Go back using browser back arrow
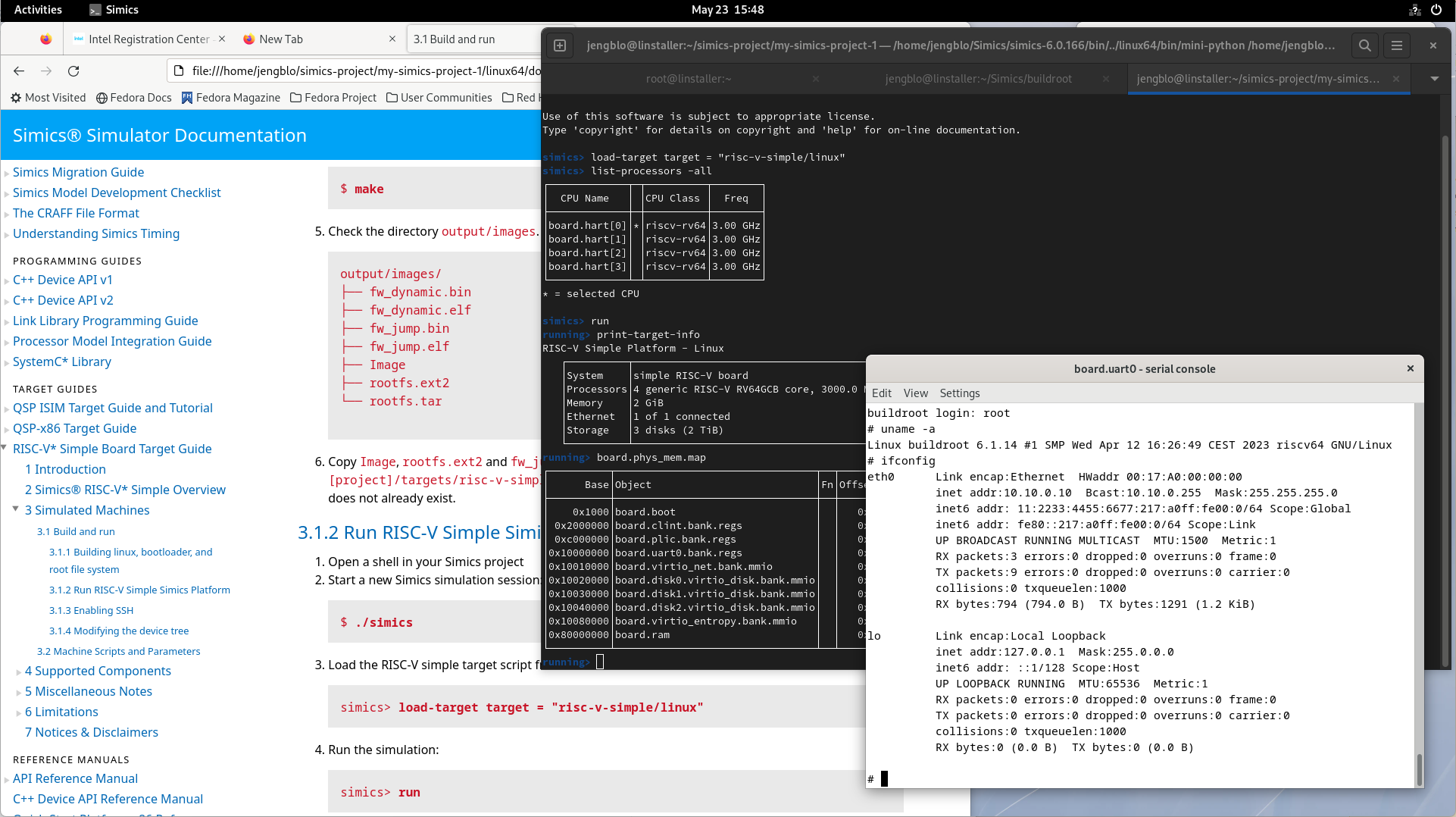 tap(19, 71)
